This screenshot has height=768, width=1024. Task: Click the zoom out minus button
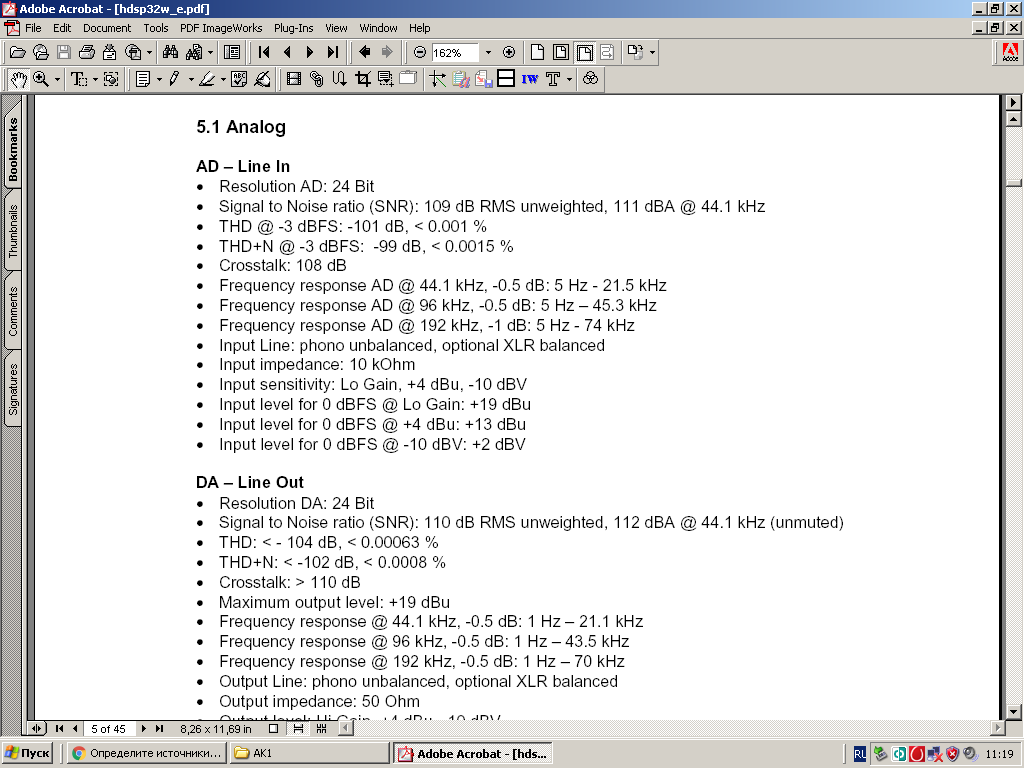point(420,52)
